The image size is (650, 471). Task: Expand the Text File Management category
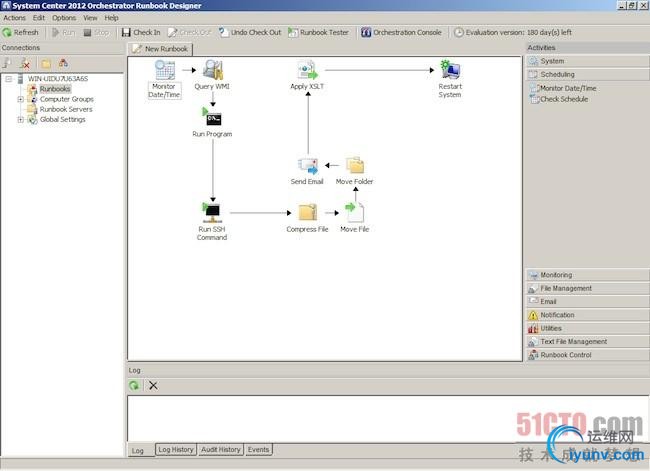587,341
